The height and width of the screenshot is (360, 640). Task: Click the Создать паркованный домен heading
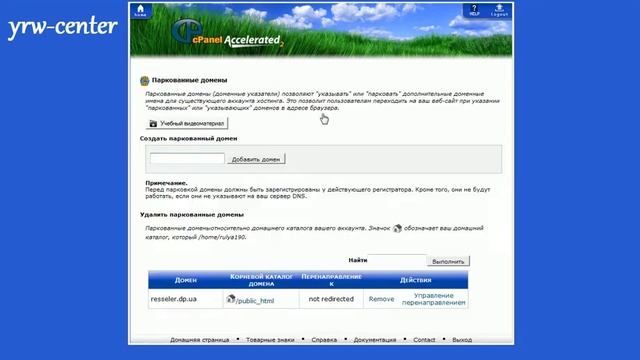click(189, 138)
